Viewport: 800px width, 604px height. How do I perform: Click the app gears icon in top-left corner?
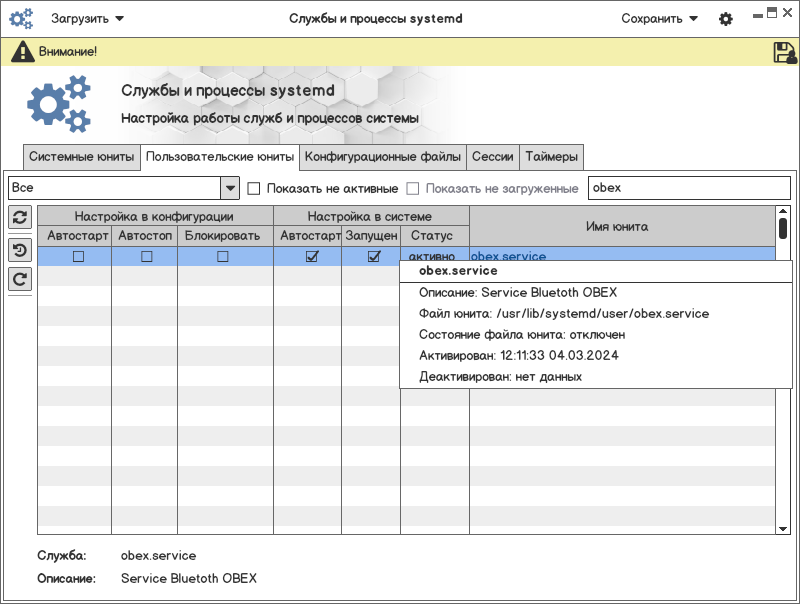point(21,19)
